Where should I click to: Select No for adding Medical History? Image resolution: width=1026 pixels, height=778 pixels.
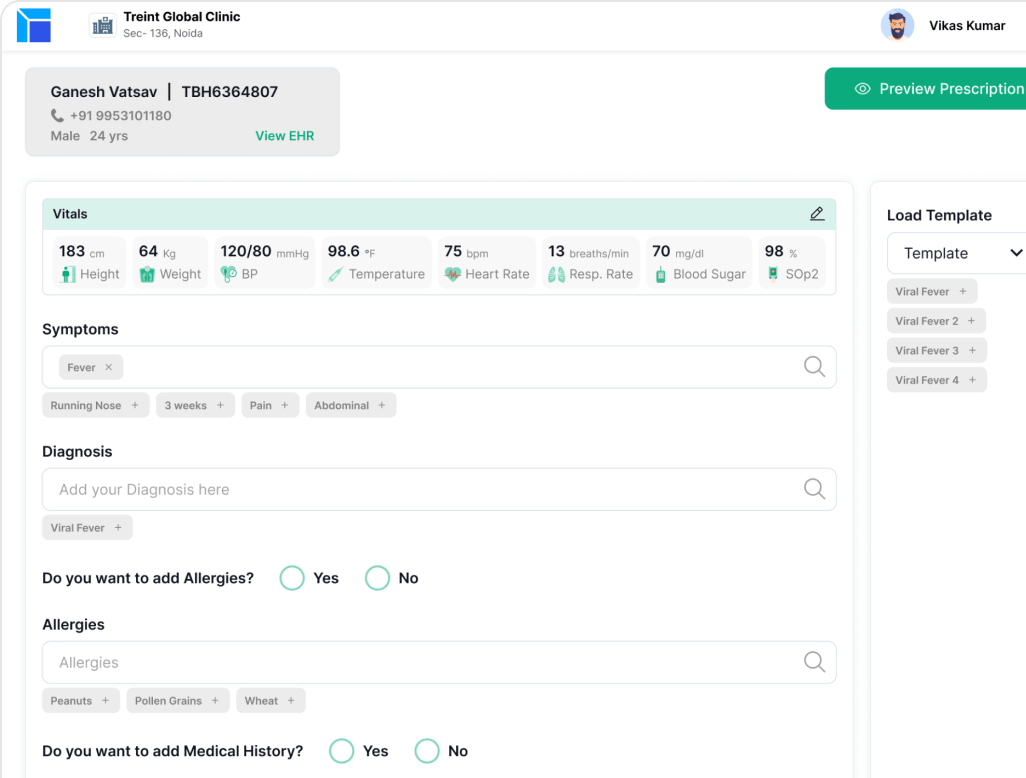tap(427, 751)
